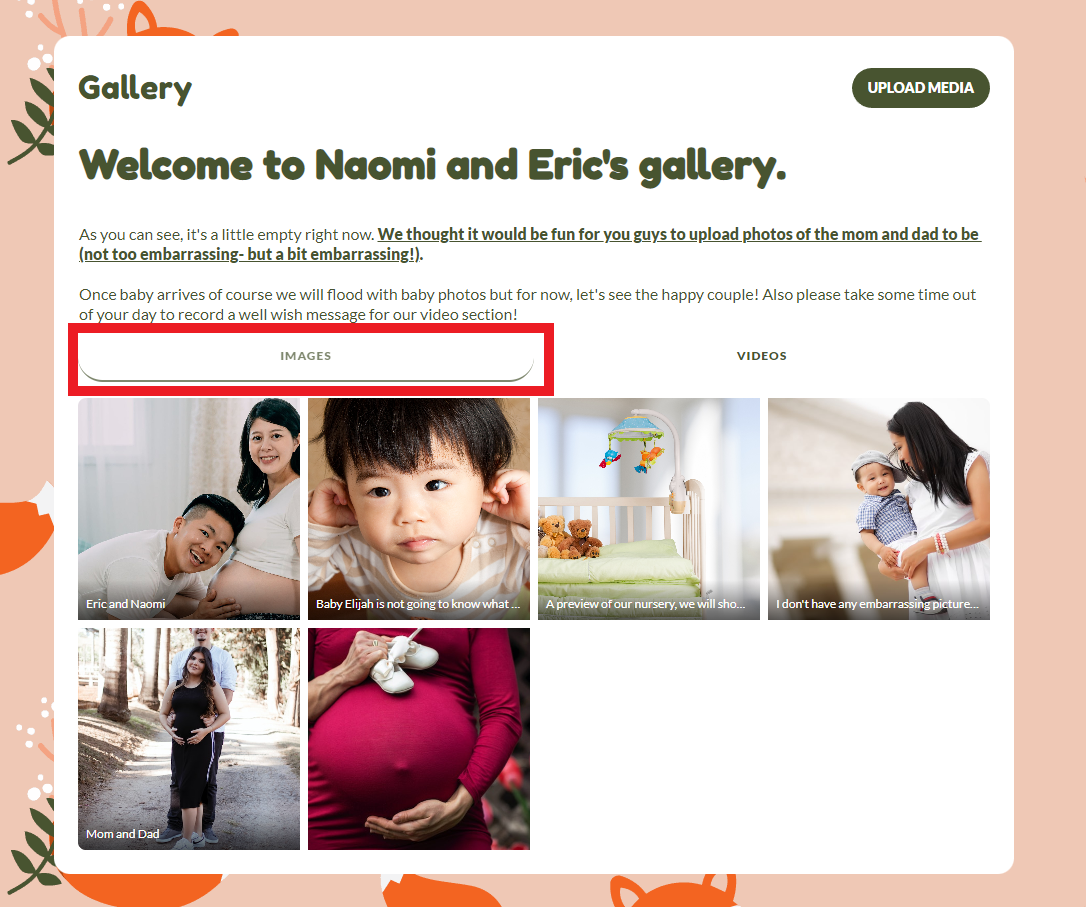The image size is (1086, 907).
Task: Open the nursery crib preview photo
Action: [x=649, y=509]
